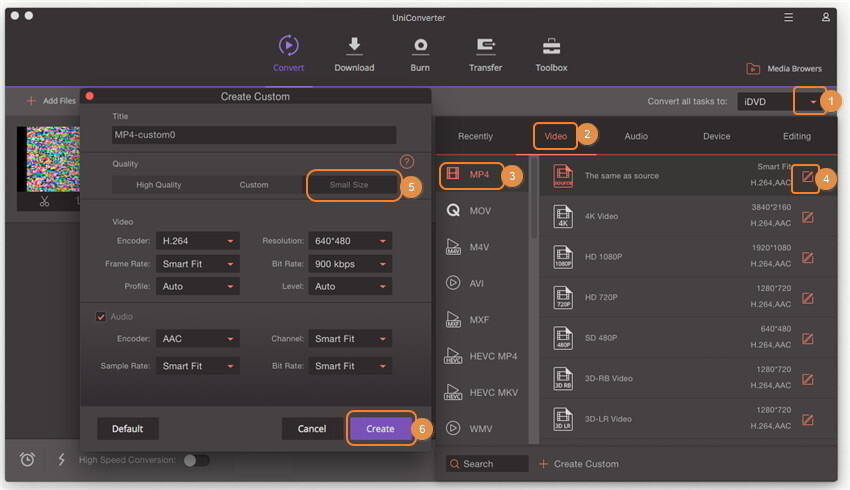
Task: Choose Small Size quality option
Action: pos(349,185)
